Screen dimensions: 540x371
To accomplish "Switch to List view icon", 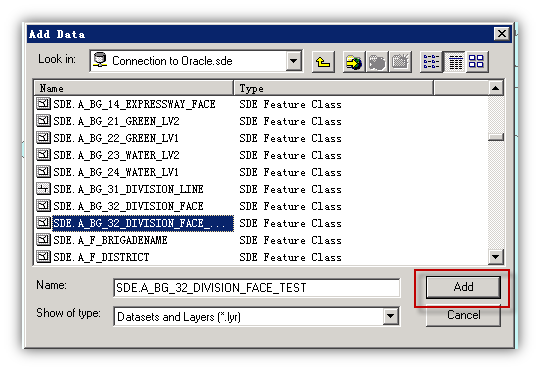I will pyautogui.click(x=431, y=62).
